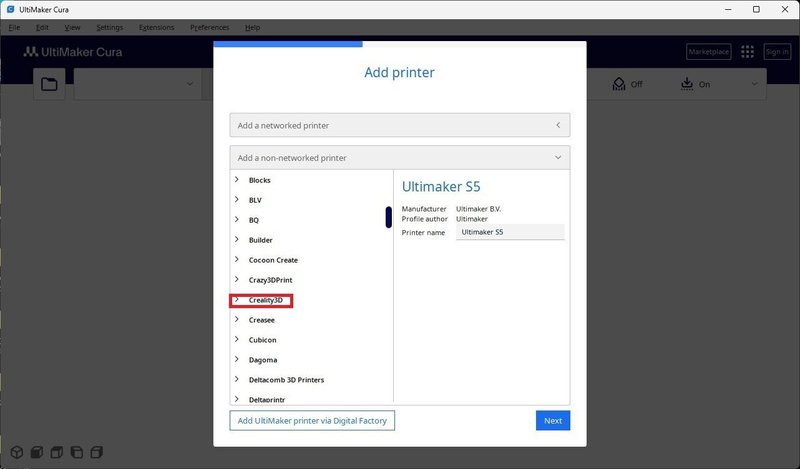Expand the BQ manufacturer group

[237, 219]
